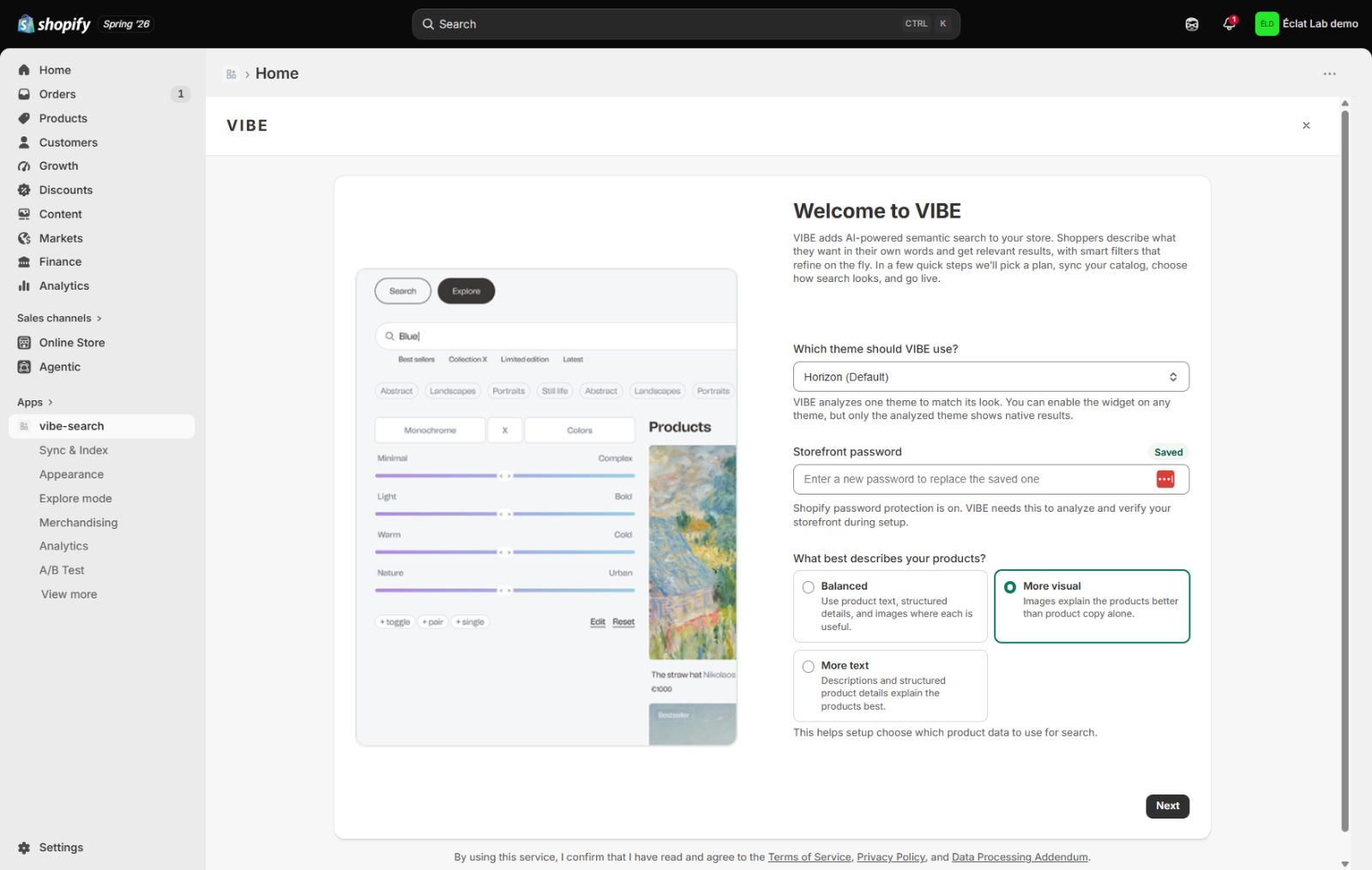1372x870 pixels.
Task: Open Terms of Service link
Action: pyautogui.click(x=809, y=857)
